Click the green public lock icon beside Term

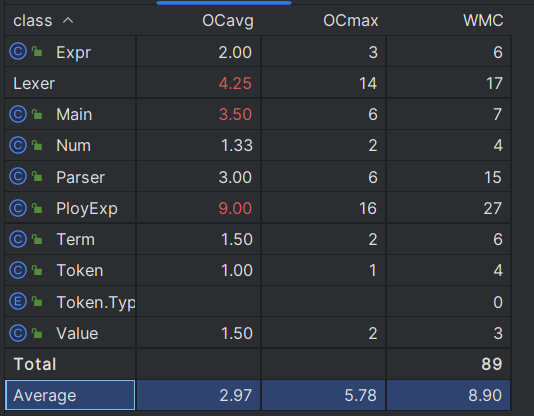point(37,239)
